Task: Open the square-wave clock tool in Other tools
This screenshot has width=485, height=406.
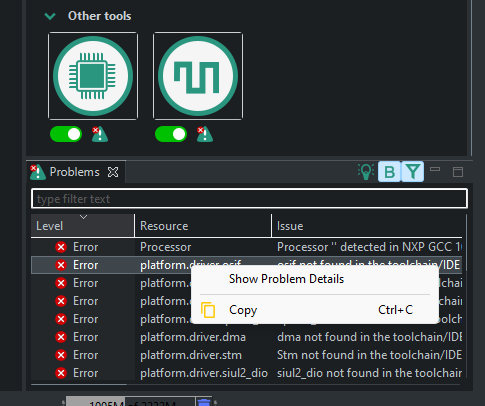Action: point(198,76)
